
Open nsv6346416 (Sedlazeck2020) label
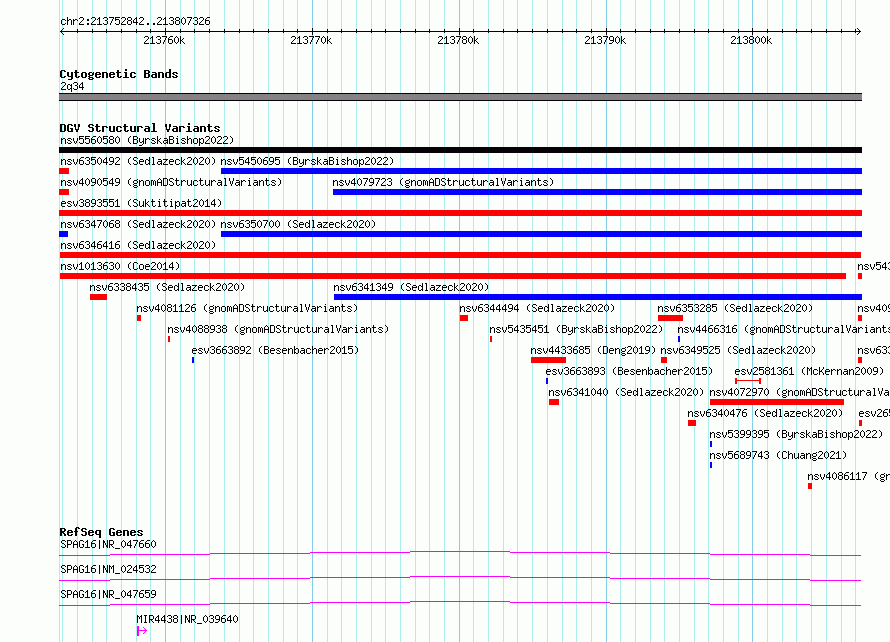[x=138, y=245]
